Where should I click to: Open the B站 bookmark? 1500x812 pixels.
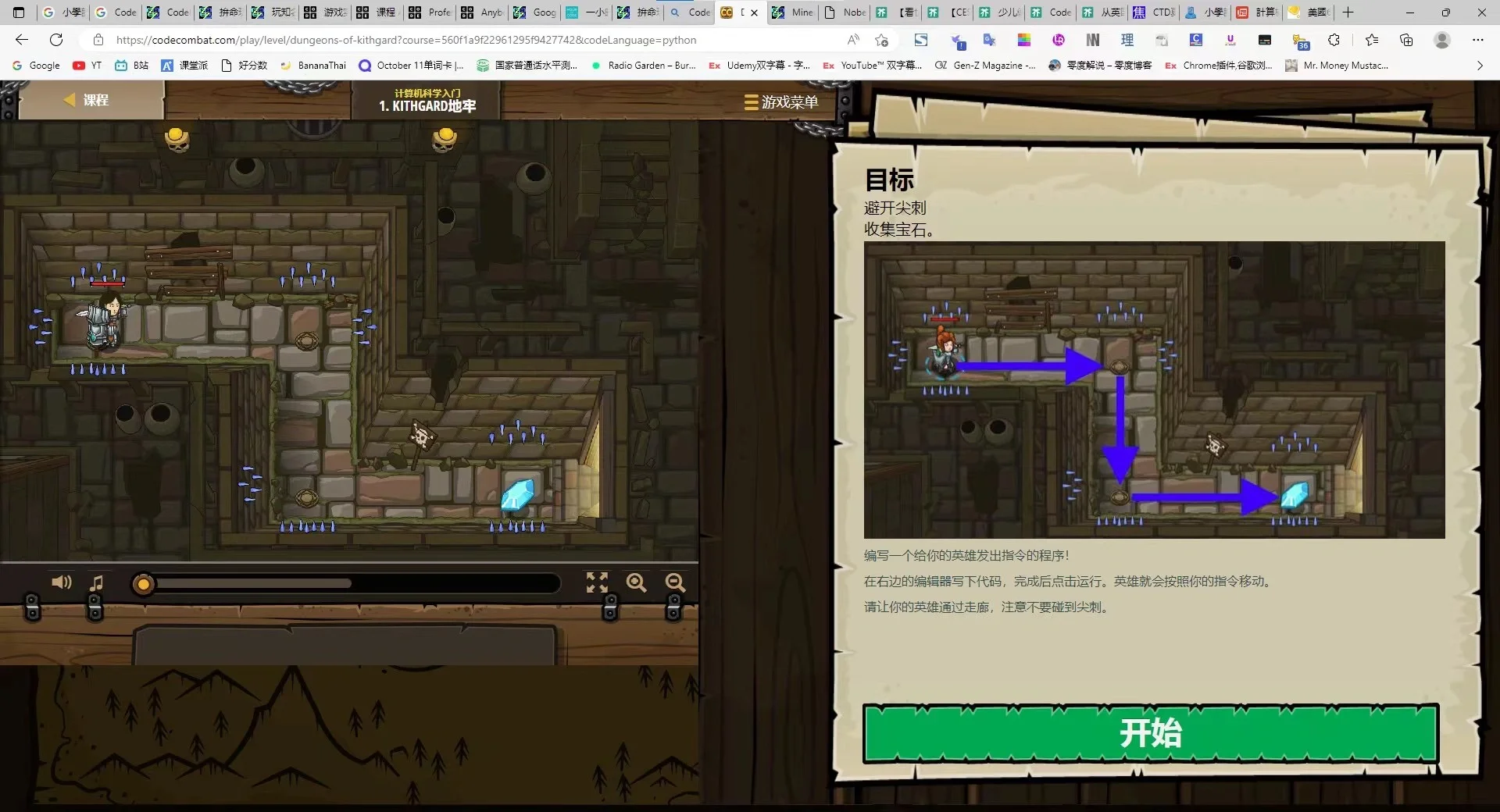pos(132,66)
